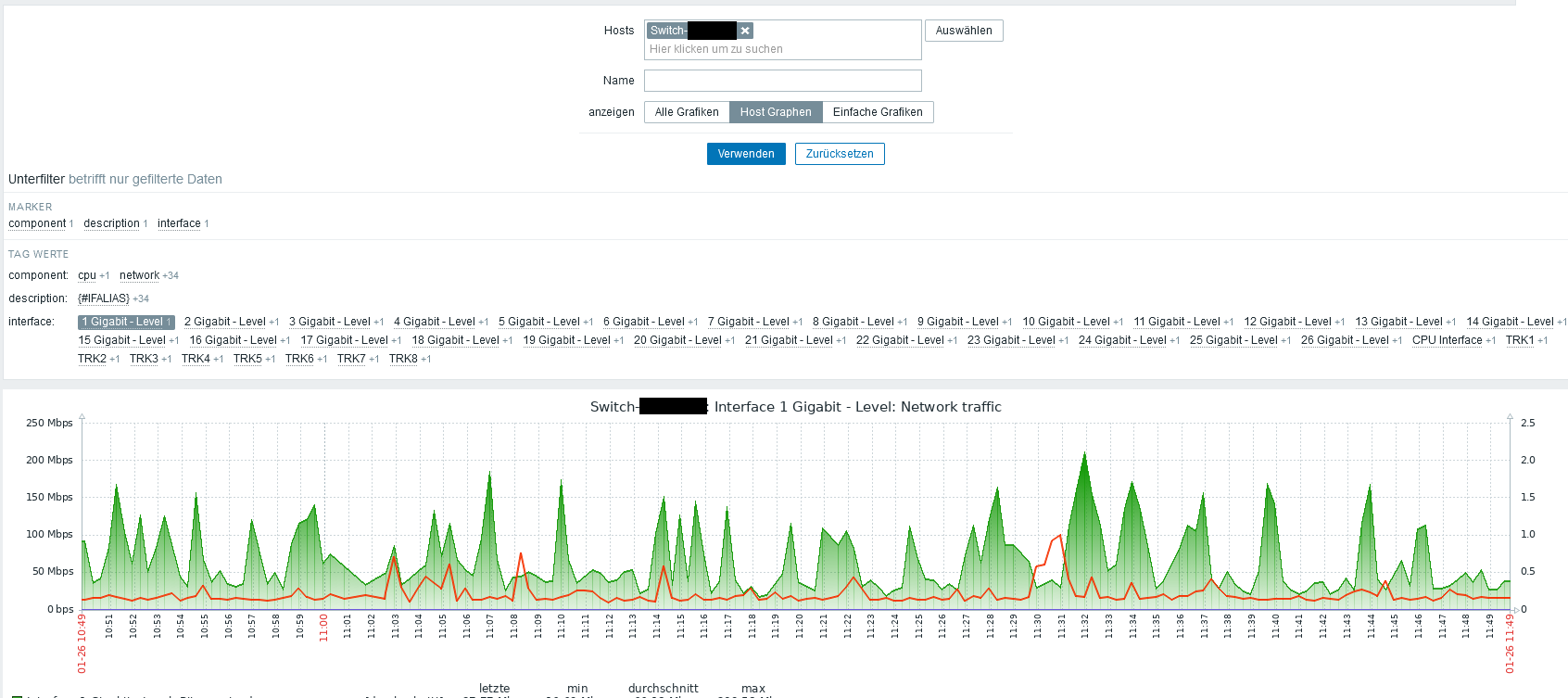This screenshot has width=1568, height=698.
Task: Click the component marker tag
Action: [37, 223]
